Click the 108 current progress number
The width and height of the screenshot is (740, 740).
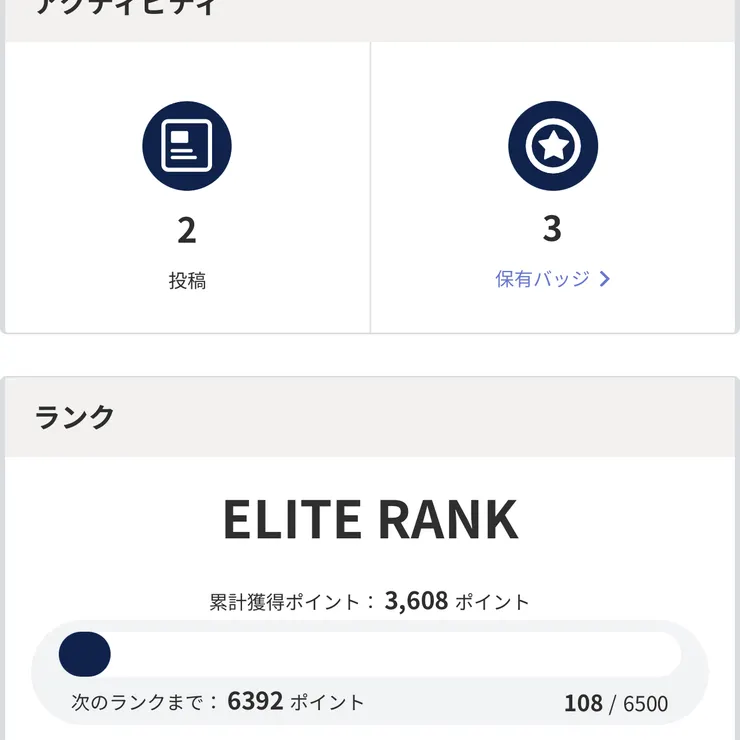tap(583, 703)
